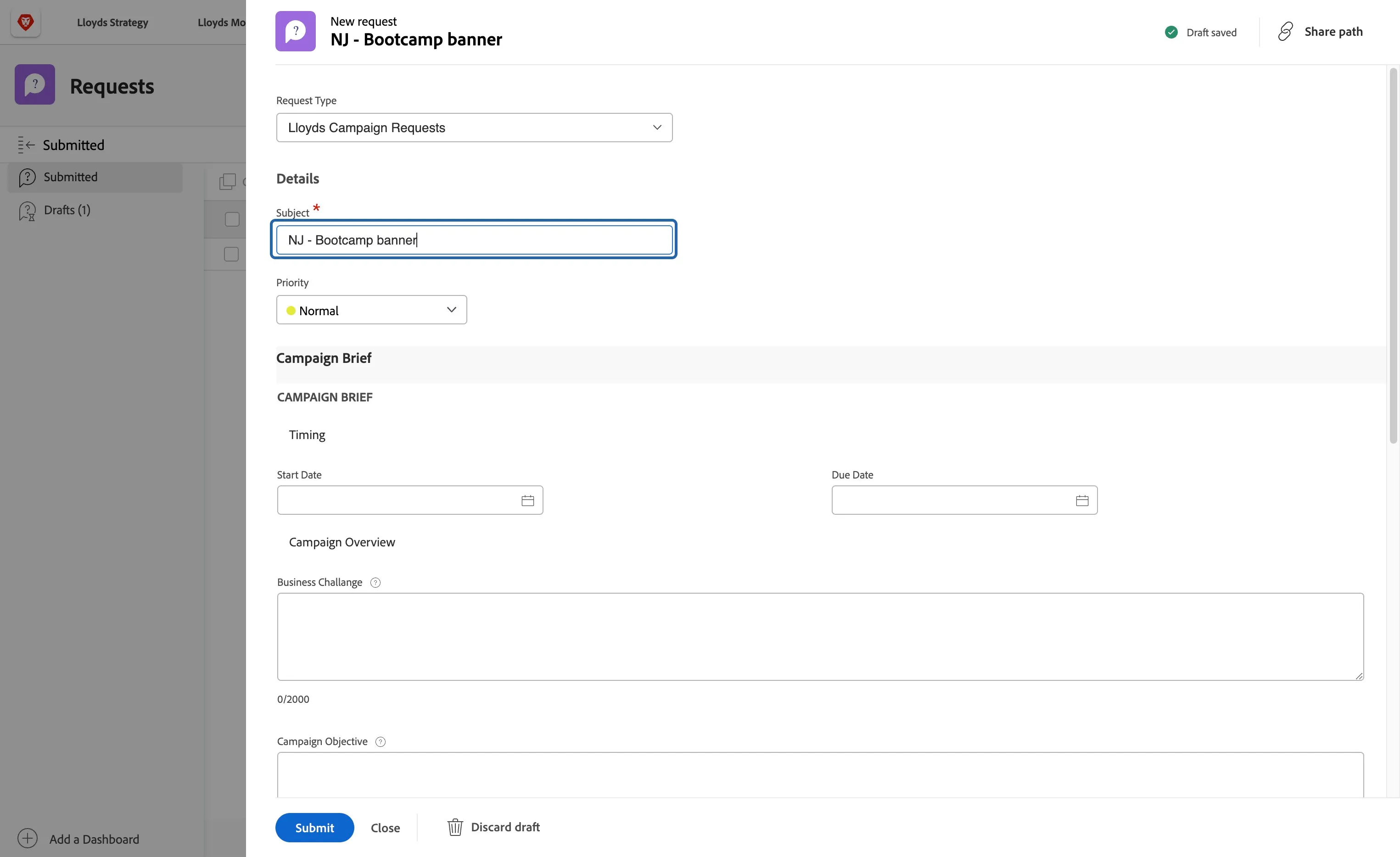Click Add a Dashboard link

pos(94,840)
